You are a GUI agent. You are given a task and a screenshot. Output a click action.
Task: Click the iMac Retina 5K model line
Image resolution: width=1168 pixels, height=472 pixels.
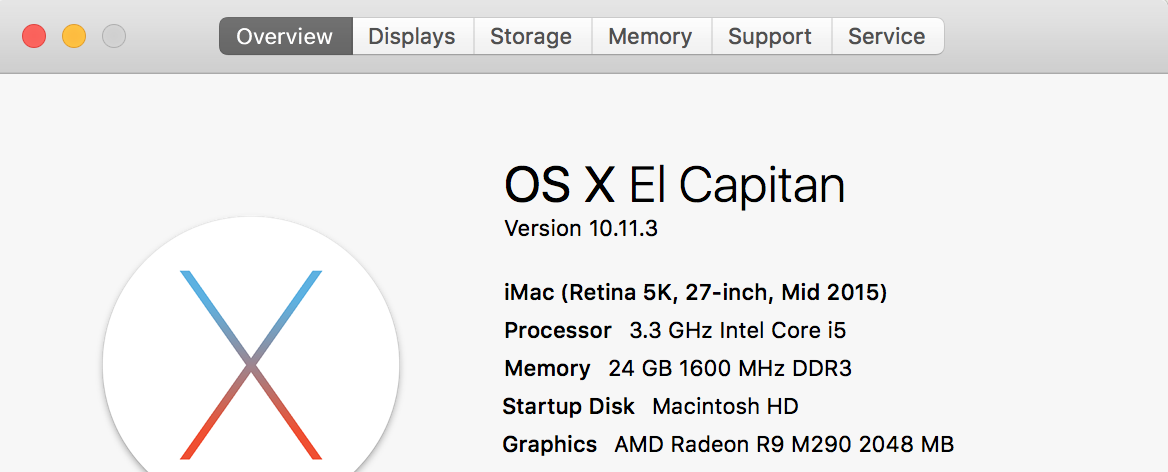695,293
